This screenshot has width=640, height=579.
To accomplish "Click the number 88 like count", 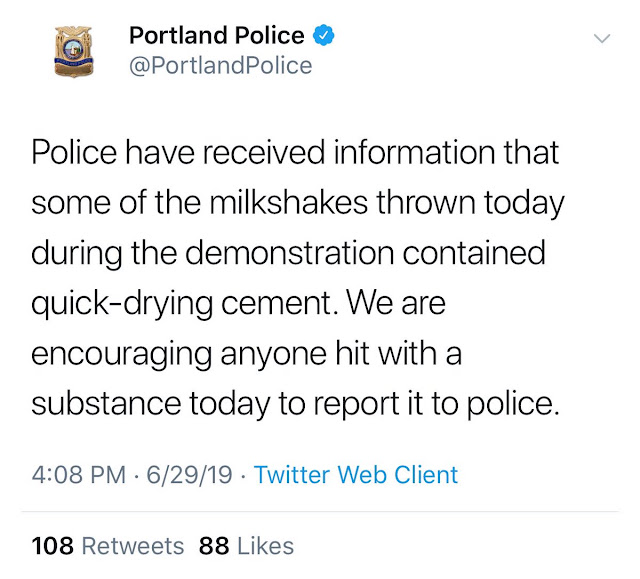I will pos(214,546).
